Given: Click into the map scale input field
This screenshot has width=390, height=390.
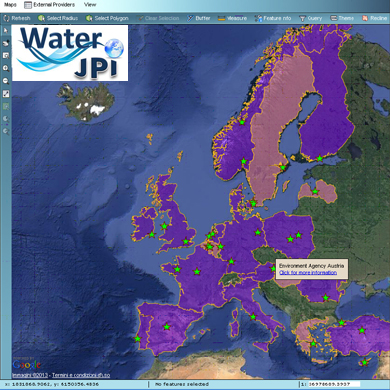Looking at the screenshot, I should (330, 384).
